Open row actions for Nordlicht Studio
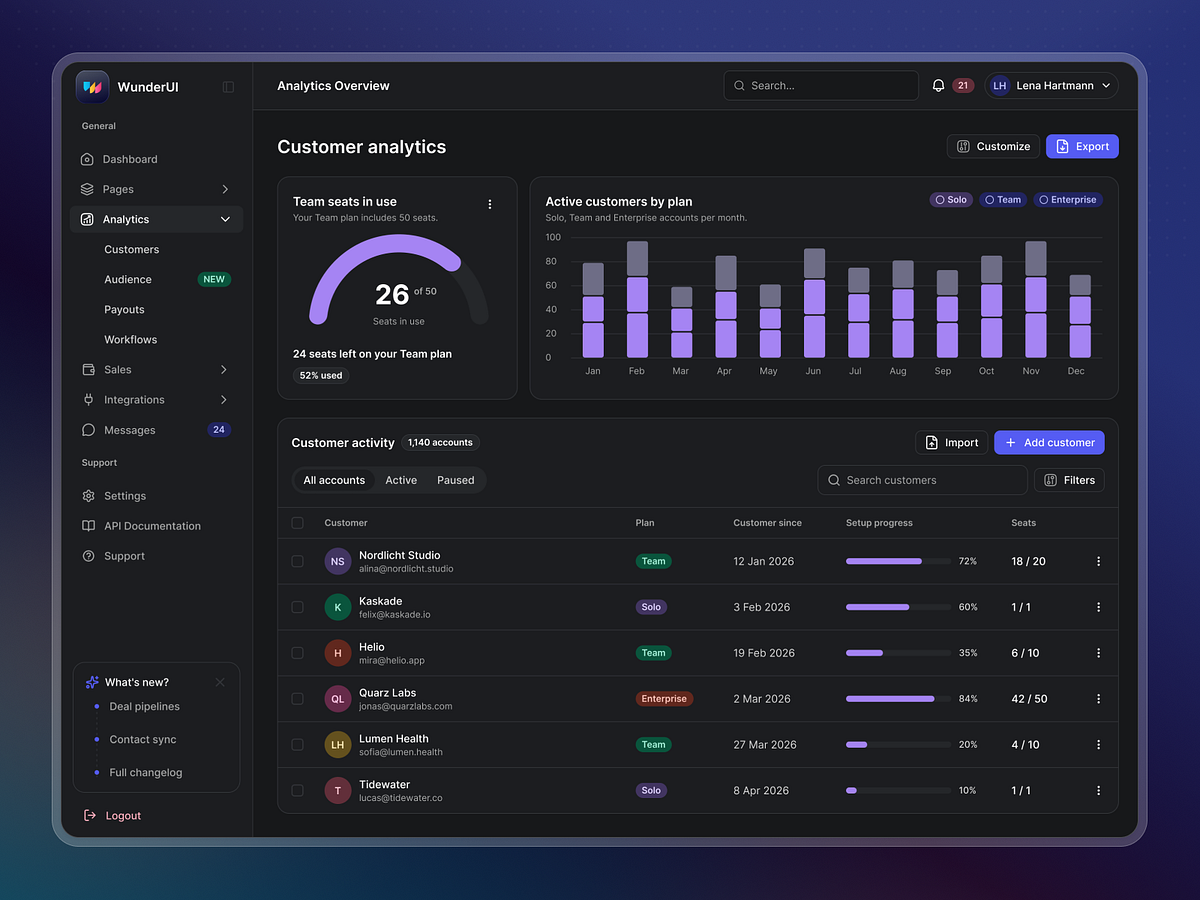 pos(1098,561)
